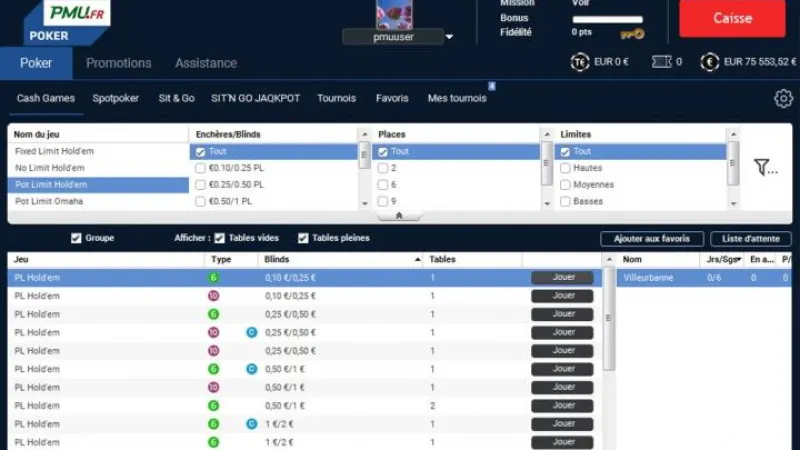The image size is (800, 450).
Task: Click the Ajouter aux favoris button
Action: 652,239
